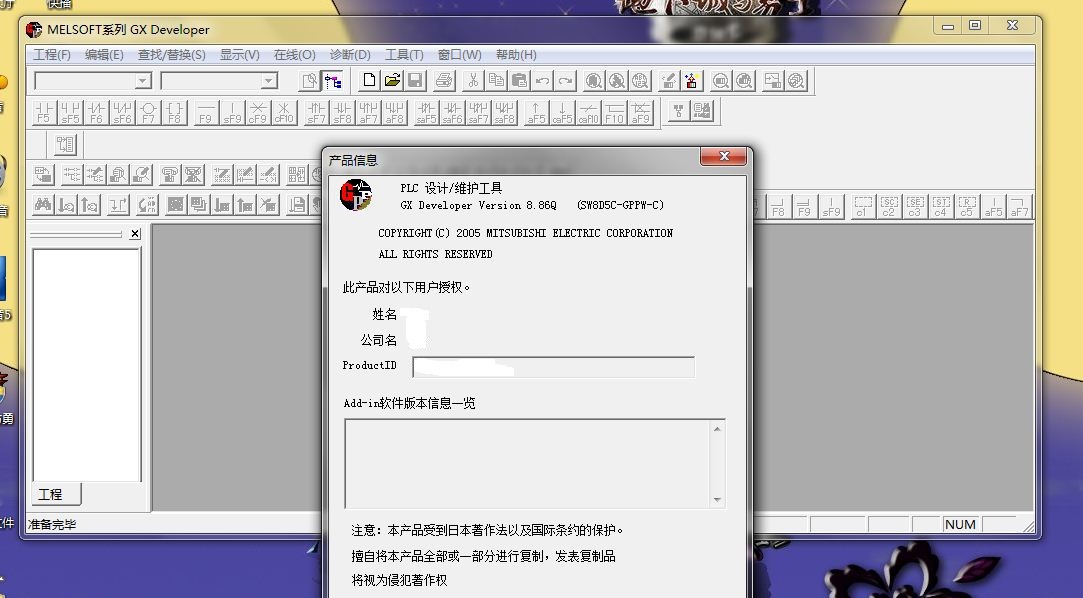The height and width of the screenshot is (598, 1083).
Task: Click the Cut scissors icon
Action: pyautogui.click(x=473, y=81)
